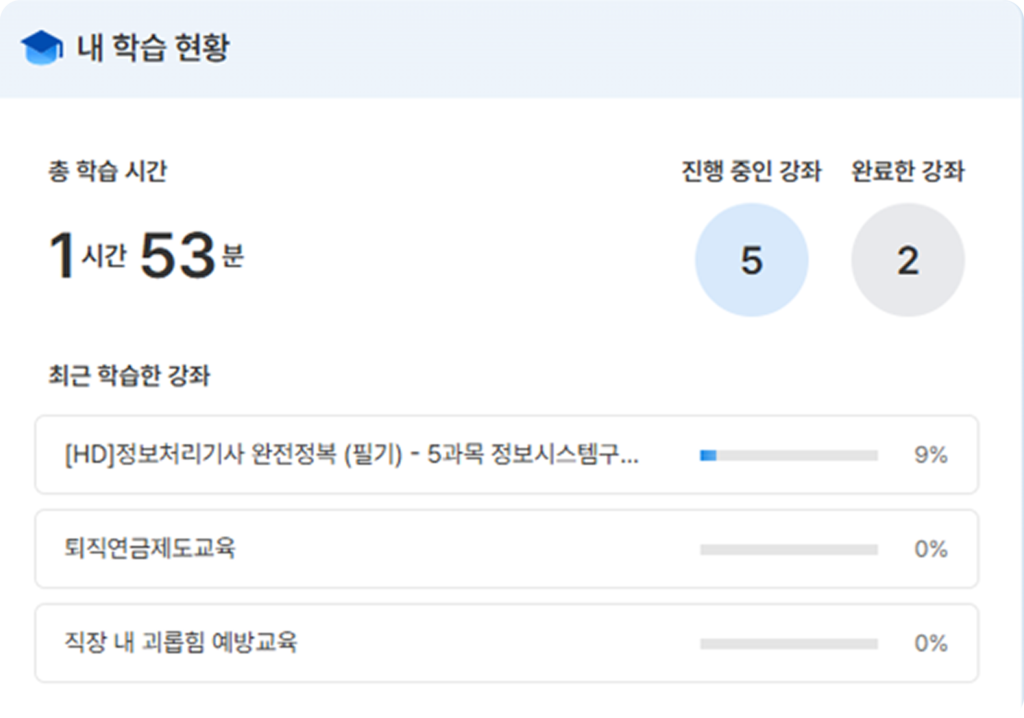Click the graduation cap icon

pyautogui.click(x=41, y=47)
